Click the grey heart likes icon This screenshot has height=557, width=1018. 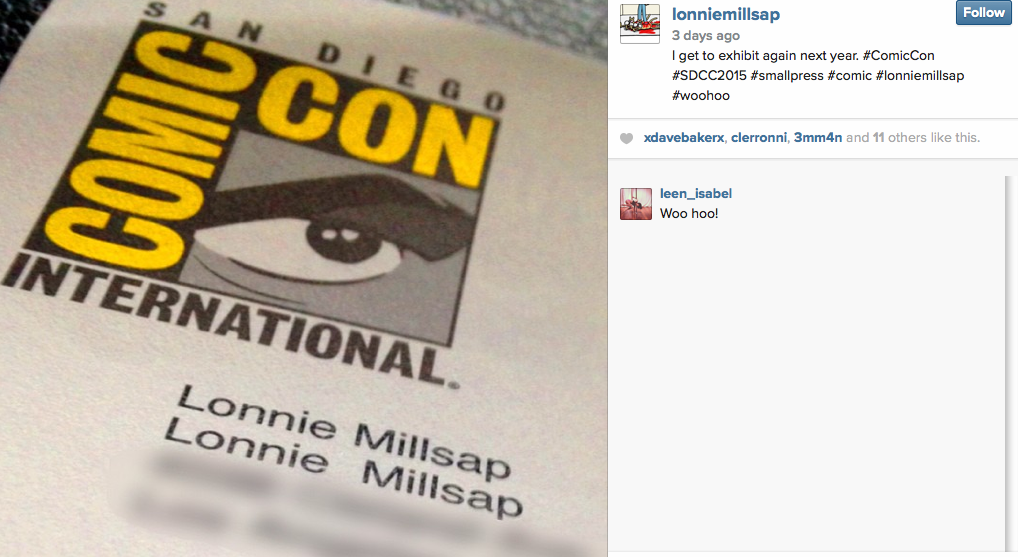[x=626, y=138]
